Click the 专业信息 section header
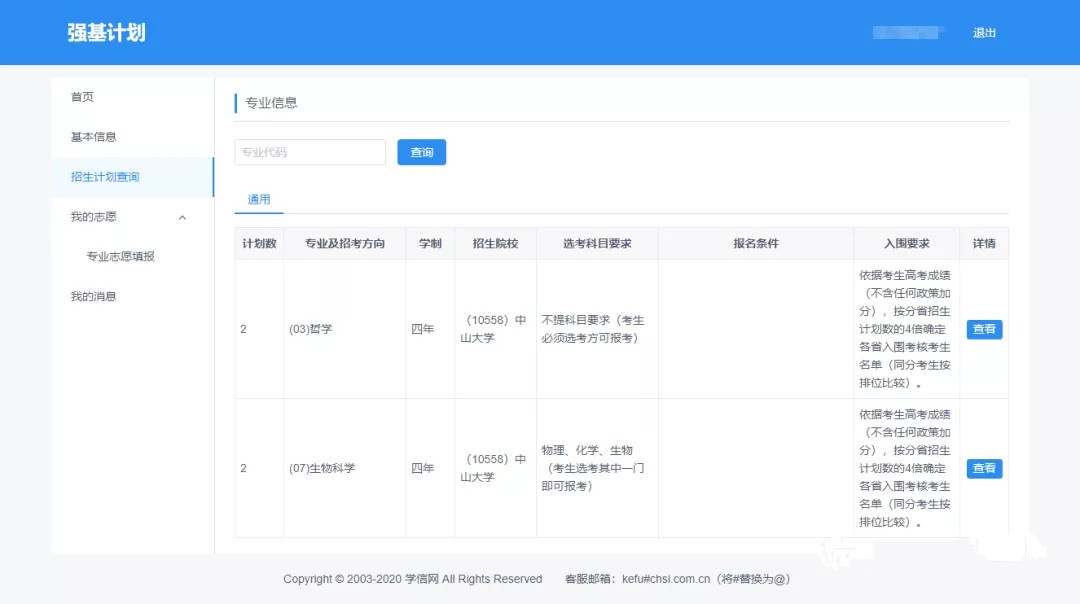Viewport: 1080px width, 604px height. 270,102
